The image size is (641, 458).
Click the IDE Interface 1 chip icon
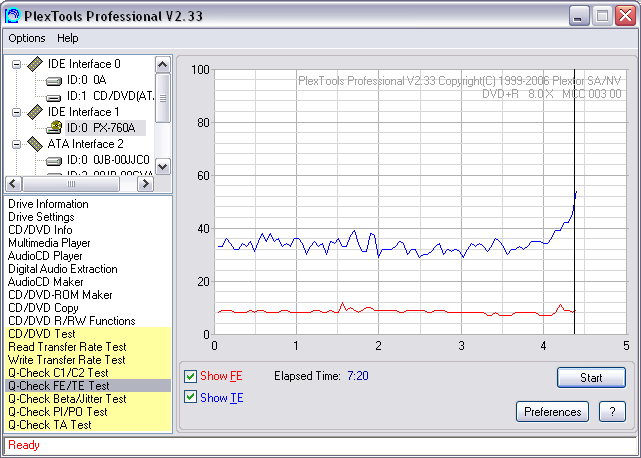35,112
